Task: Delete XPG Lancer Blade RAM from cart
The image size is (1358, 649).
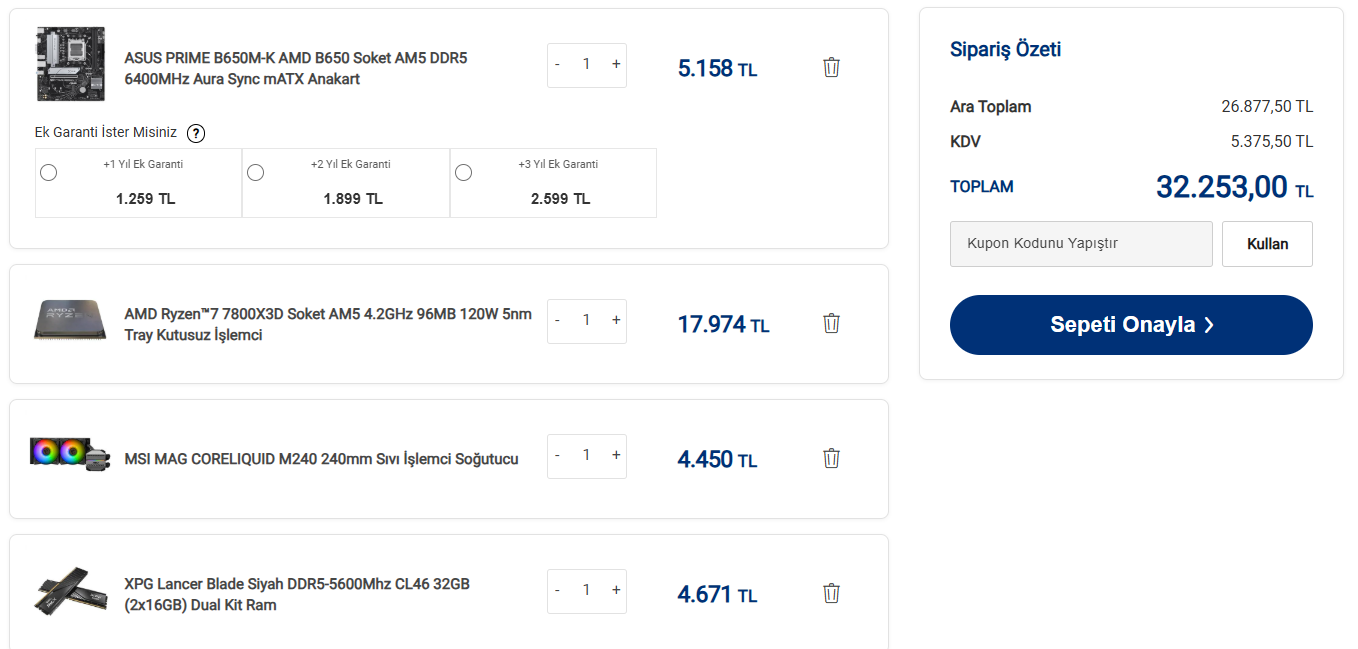Action: (831, 593)
